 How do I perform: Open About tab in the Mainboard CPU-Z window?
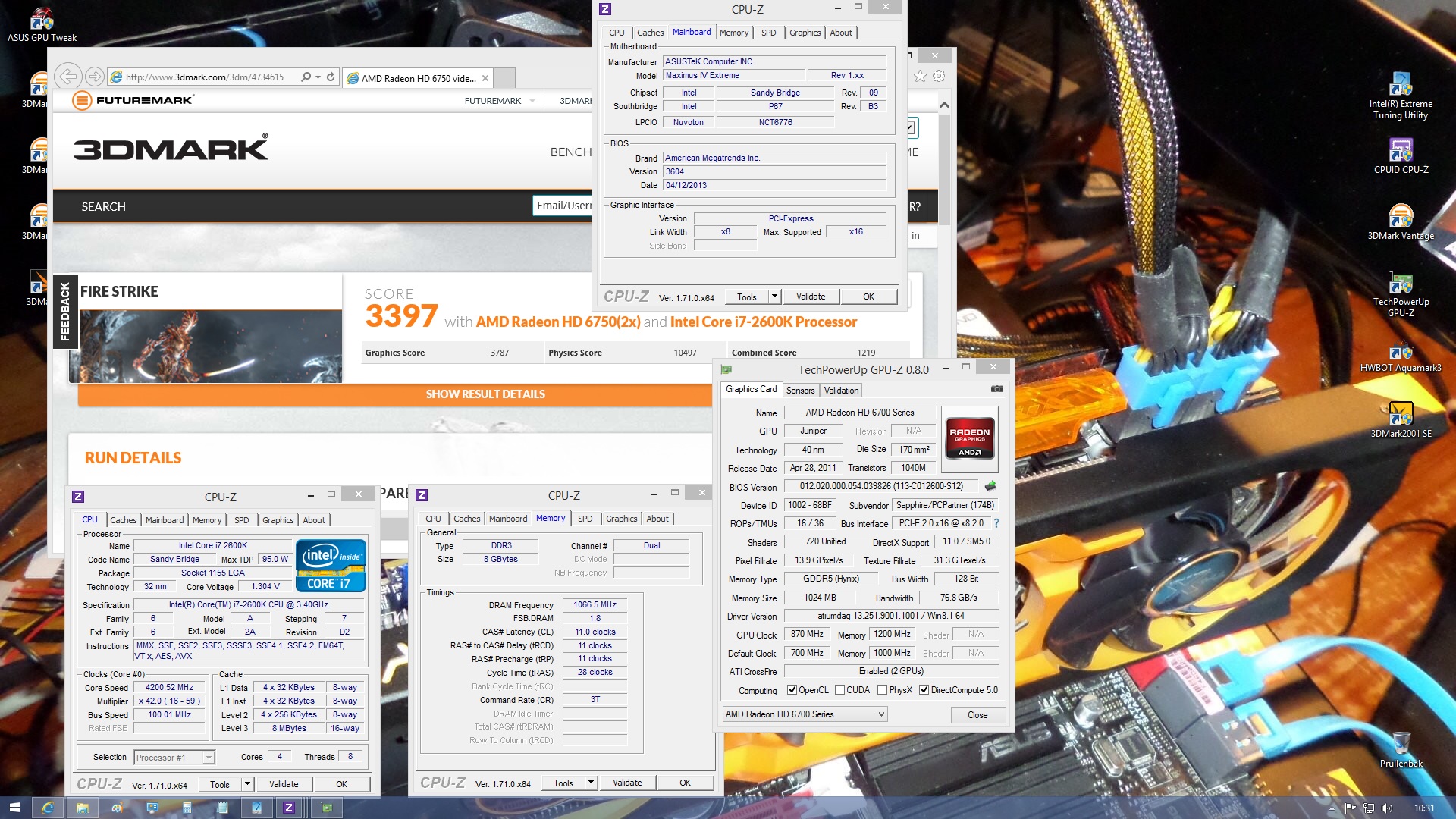pos(840,33)
